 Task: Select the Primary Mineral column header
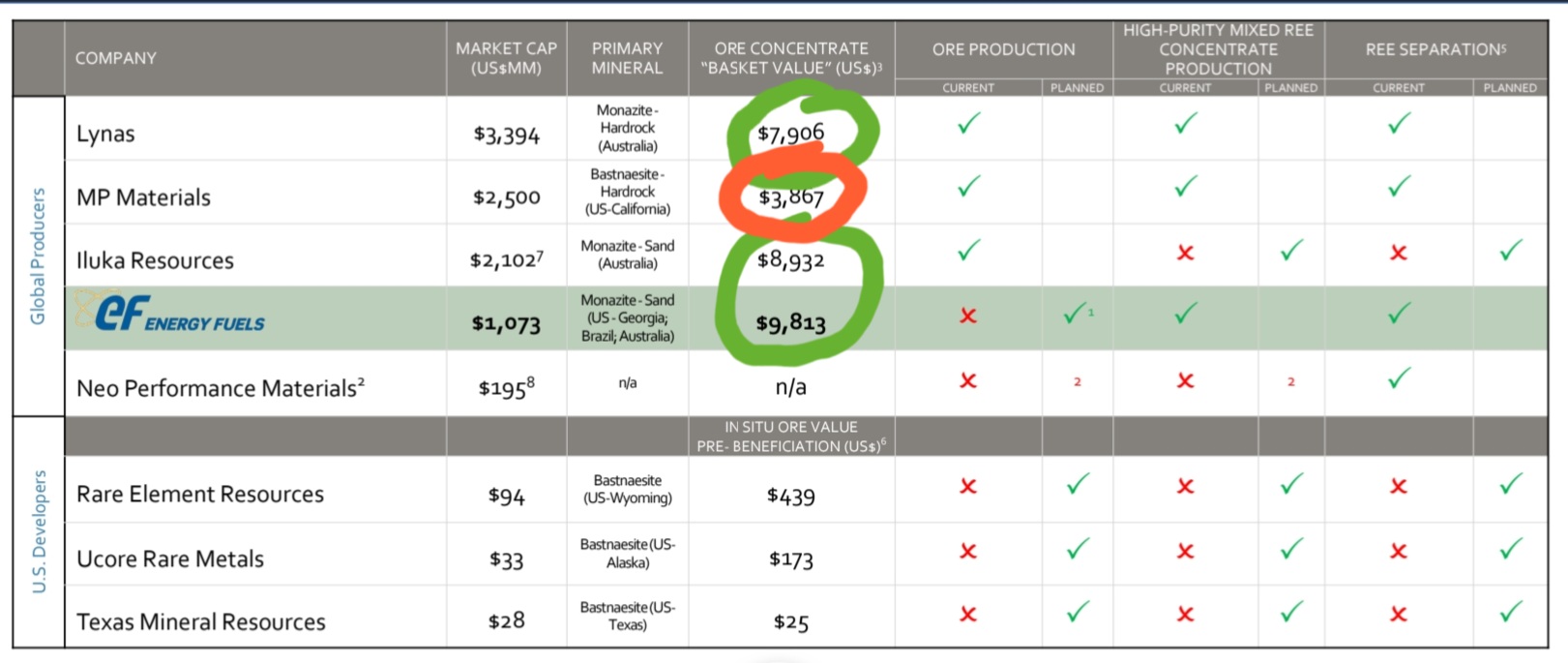(627, 58)
